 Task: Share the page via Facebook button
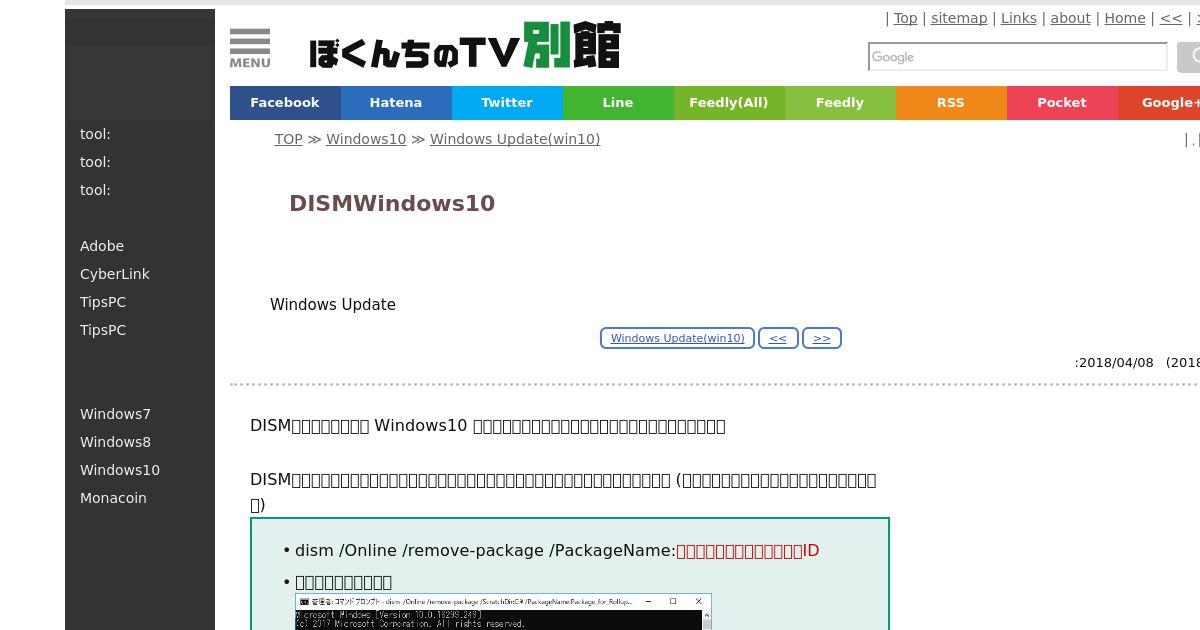pyautogui.click(x=285, y=103)
